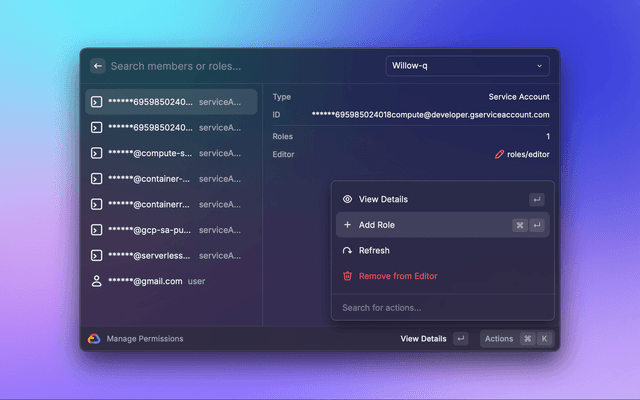Click the back arrow icon
640x400 pixels.
tap(98, 66)
